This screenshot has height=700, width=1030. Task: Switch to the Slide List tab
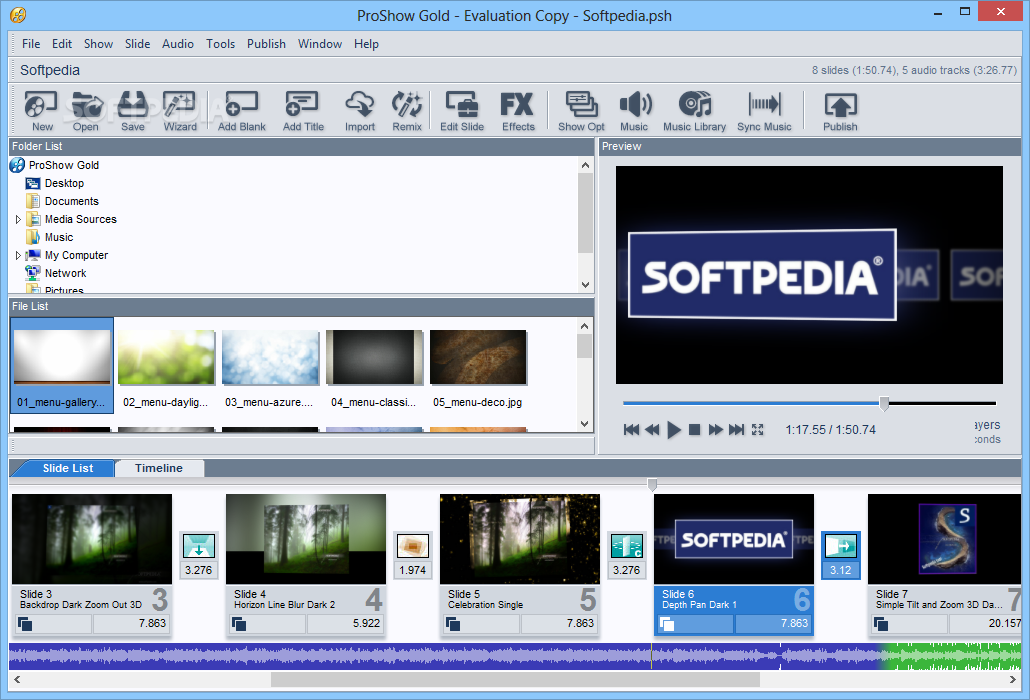[68, 468]
